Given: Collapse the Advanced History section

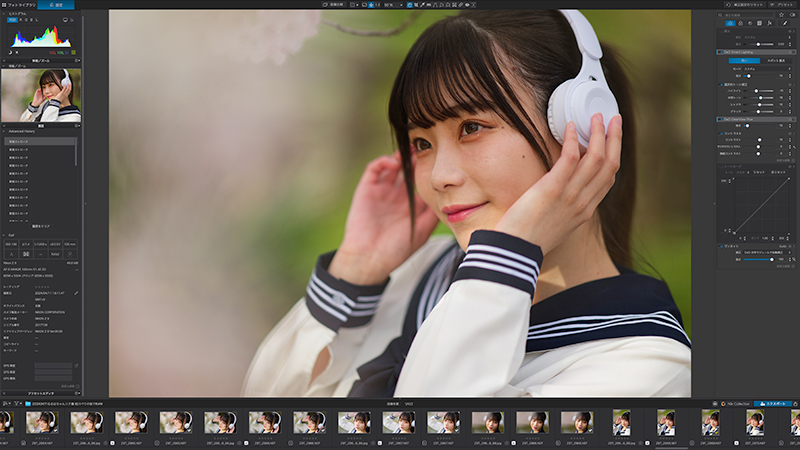Looking at the screenshot, I should pos(5,131).
